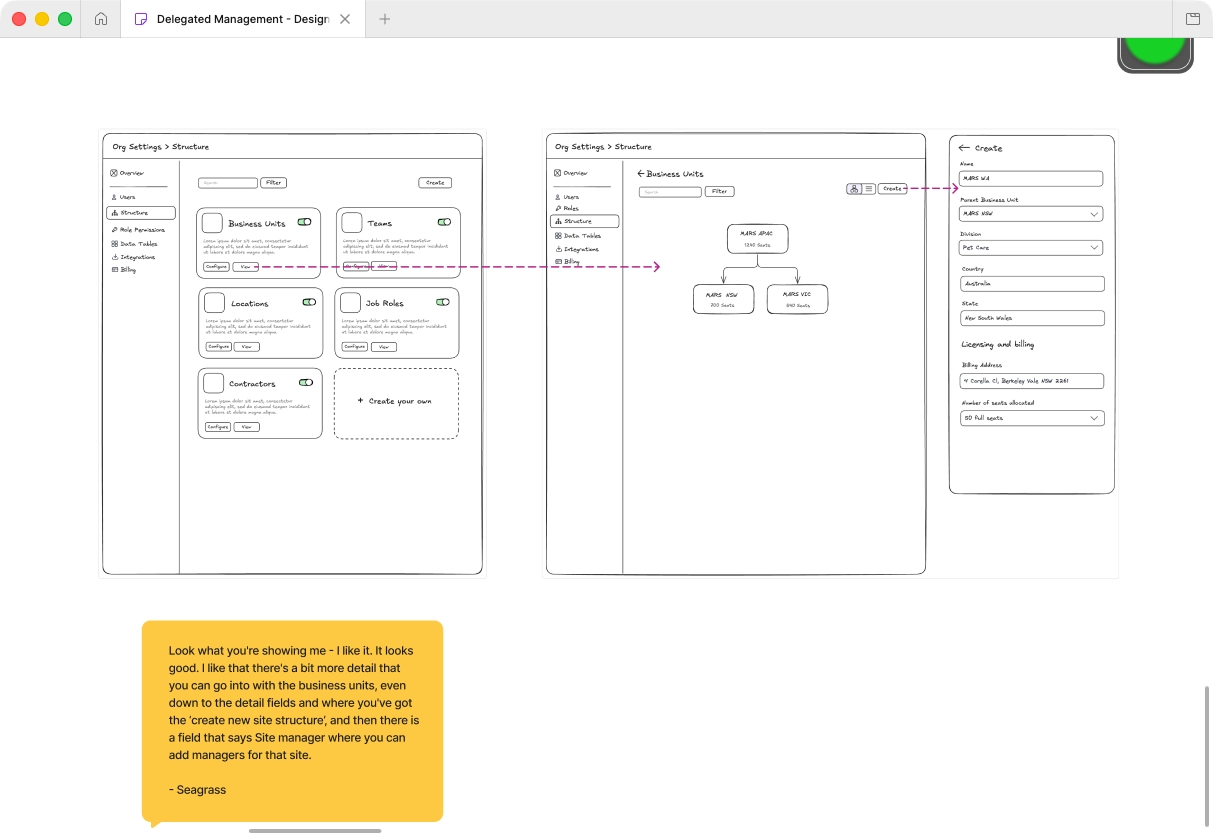Click the Billing Address input field

click(x=1032, y=381)
